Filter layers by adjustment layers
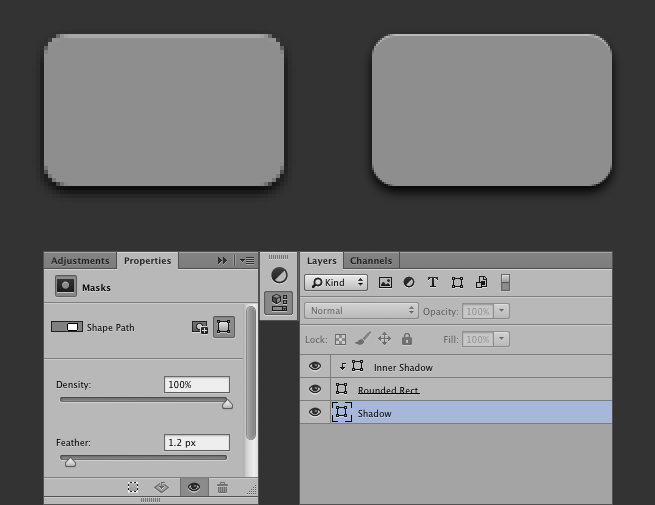Screen dimensions: 655x505 click(409, 283)
